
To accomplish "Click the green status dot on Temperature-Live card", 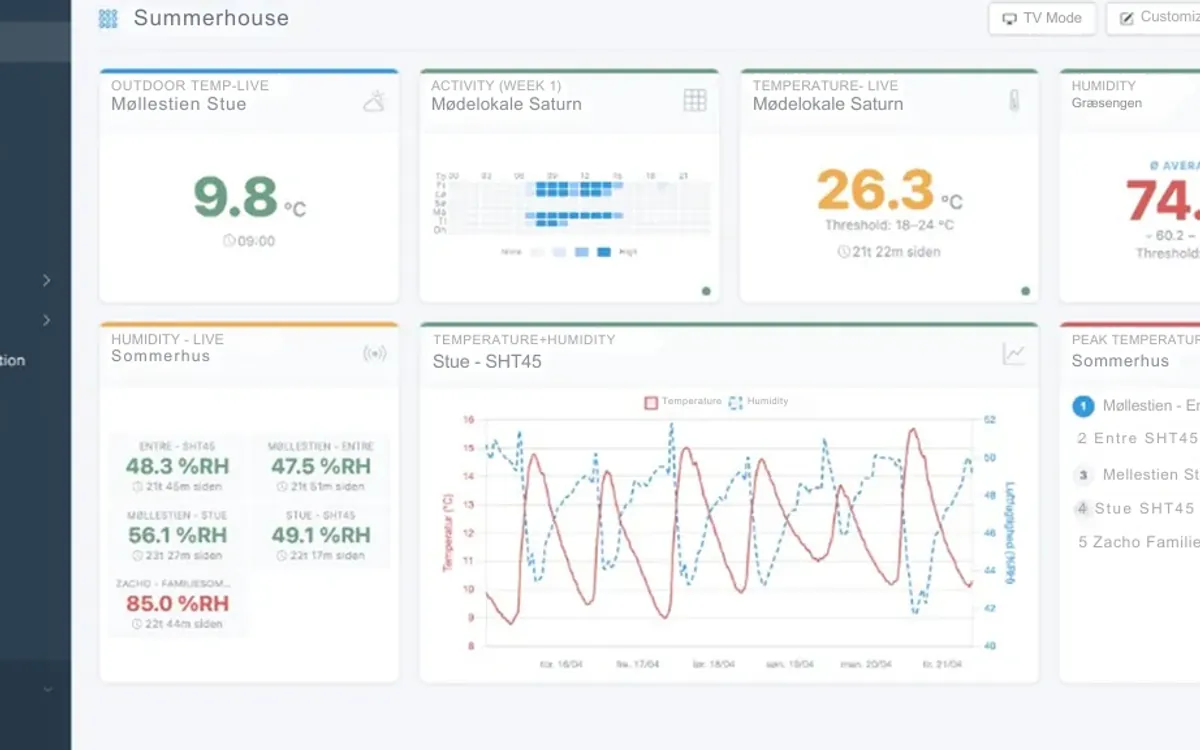I will (1025, 291).
